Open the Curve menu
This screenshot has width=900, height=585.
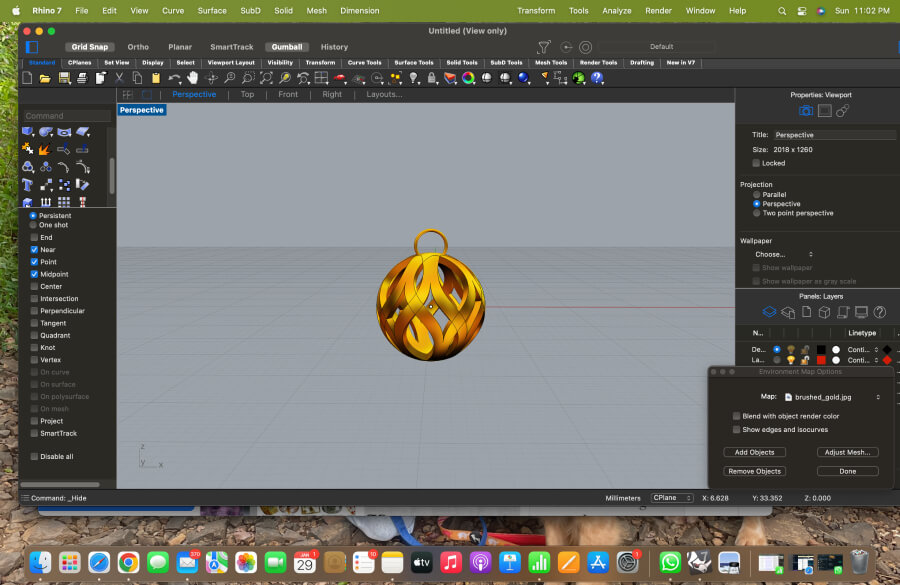click(x=173, y=10)
